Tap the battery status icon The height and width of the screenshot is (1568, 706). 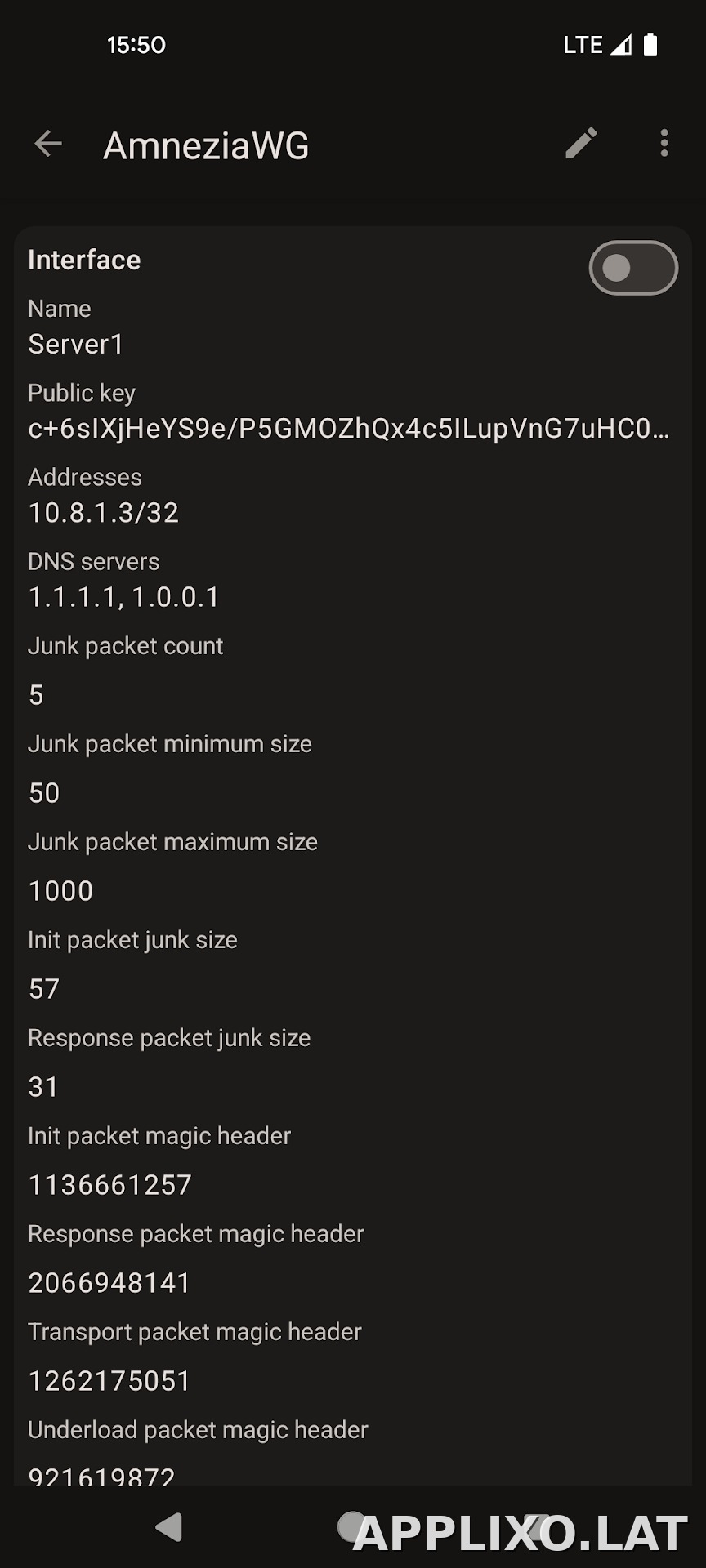(650, 44)
